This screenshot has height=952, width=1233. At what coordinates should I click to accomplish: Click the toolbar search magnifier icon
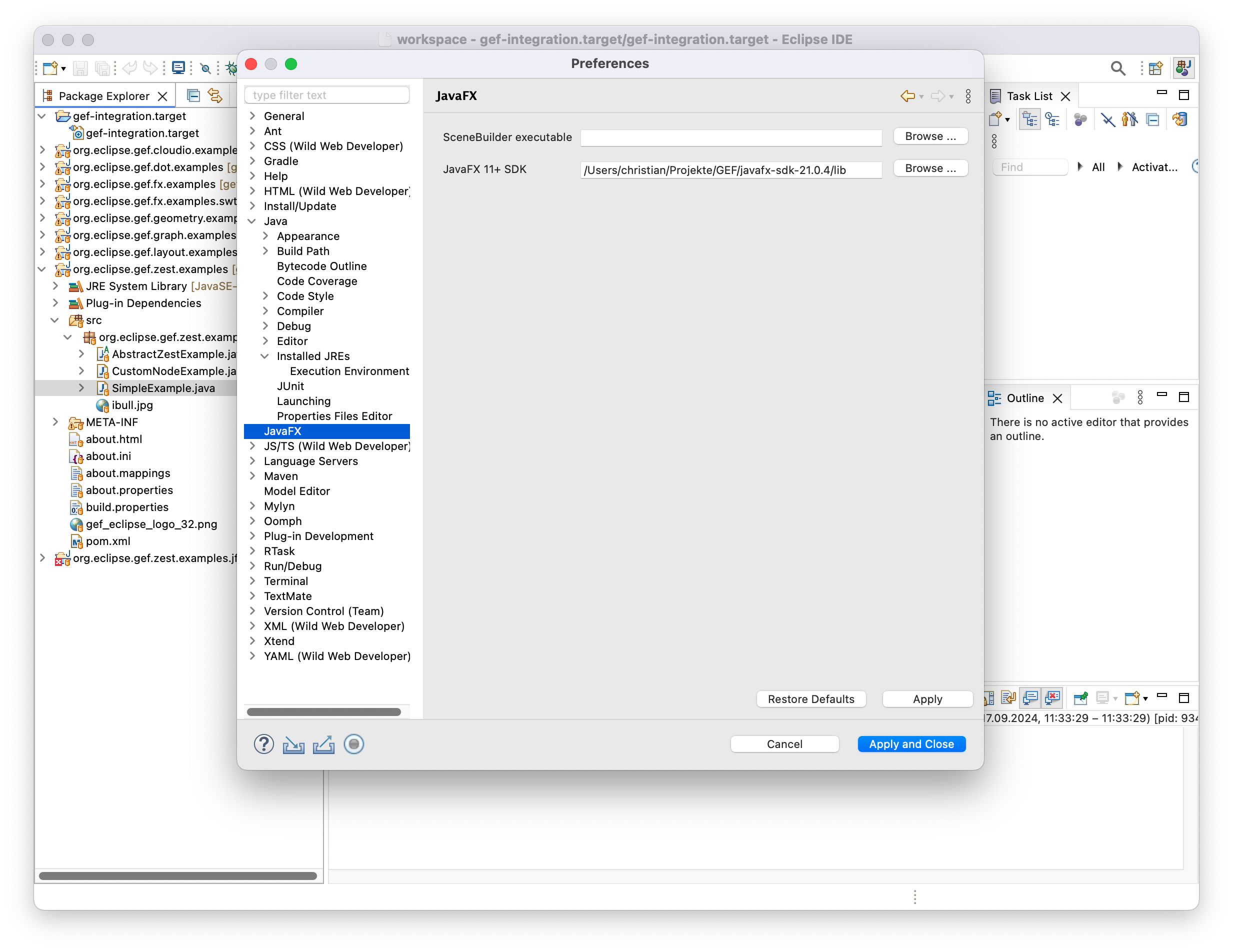tap(1117, 68)
